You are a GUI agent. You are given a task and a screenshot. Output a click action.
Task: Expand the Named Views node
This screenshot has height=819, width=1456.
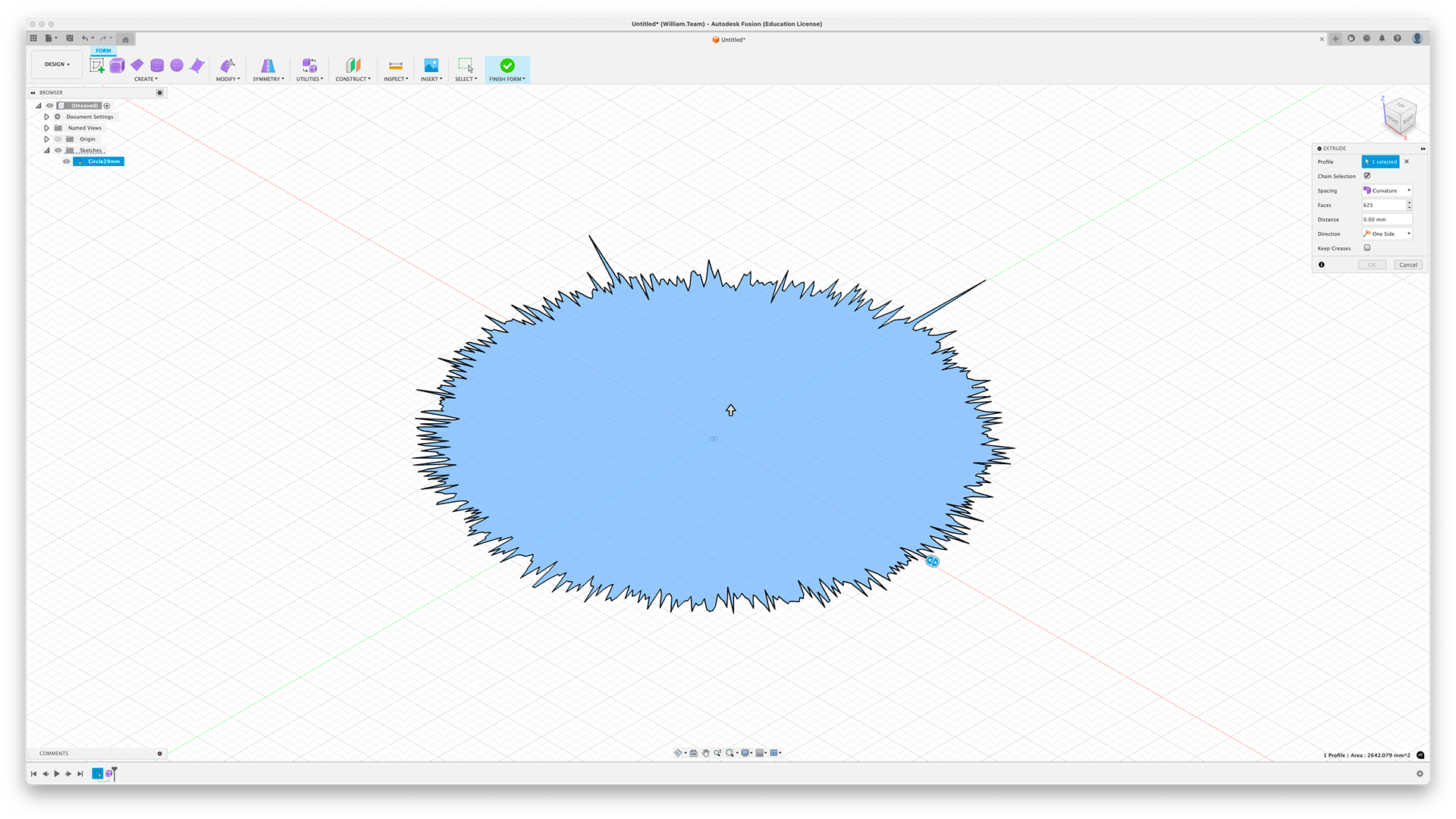(46, 128)
